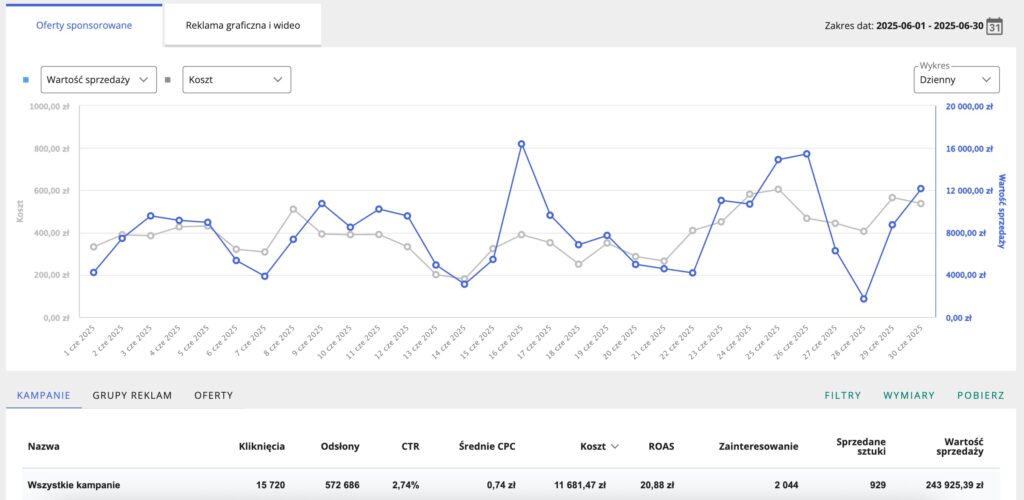Open the Wymiary options

[x=908, y=396]
